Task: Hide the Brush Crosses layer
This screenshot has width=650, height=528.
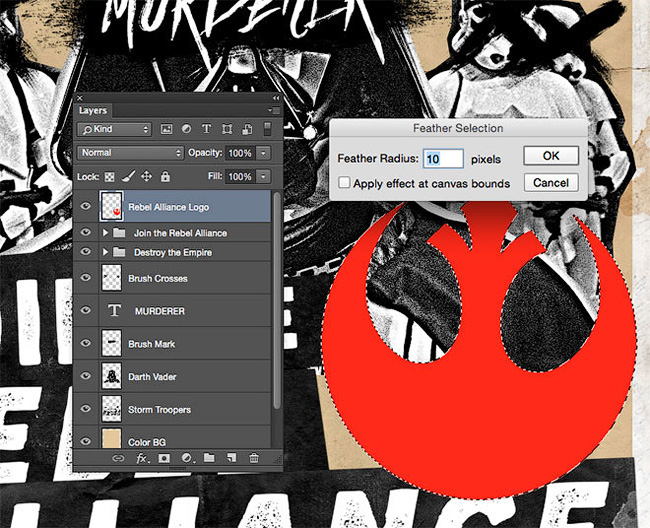Action: [x=86, y=277]
